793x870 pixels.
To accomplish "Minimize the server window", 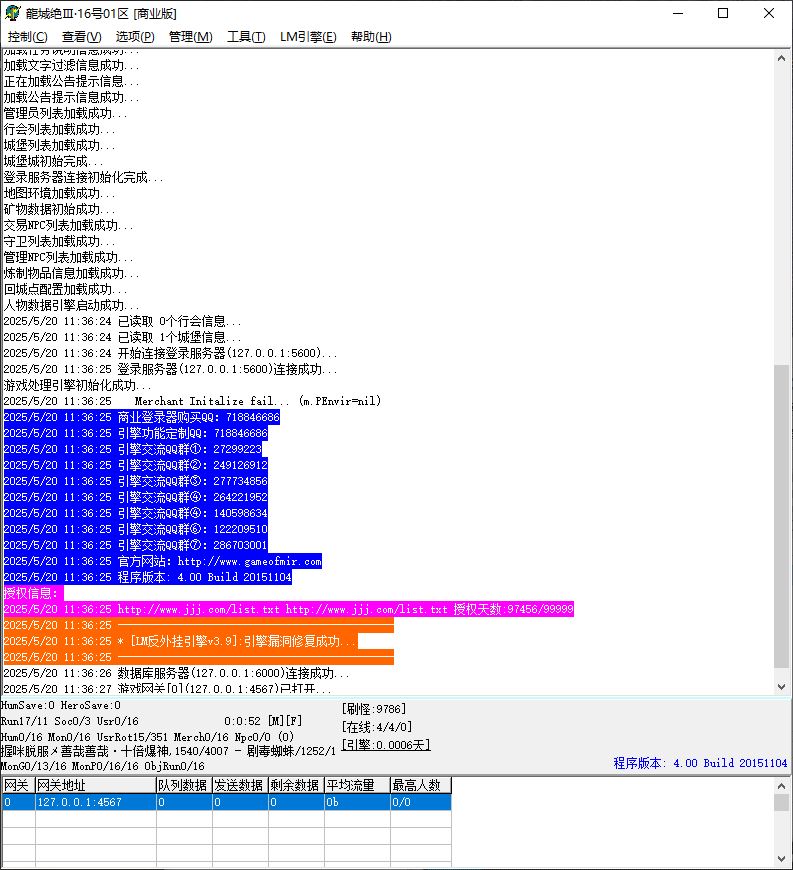I will 678,13.
